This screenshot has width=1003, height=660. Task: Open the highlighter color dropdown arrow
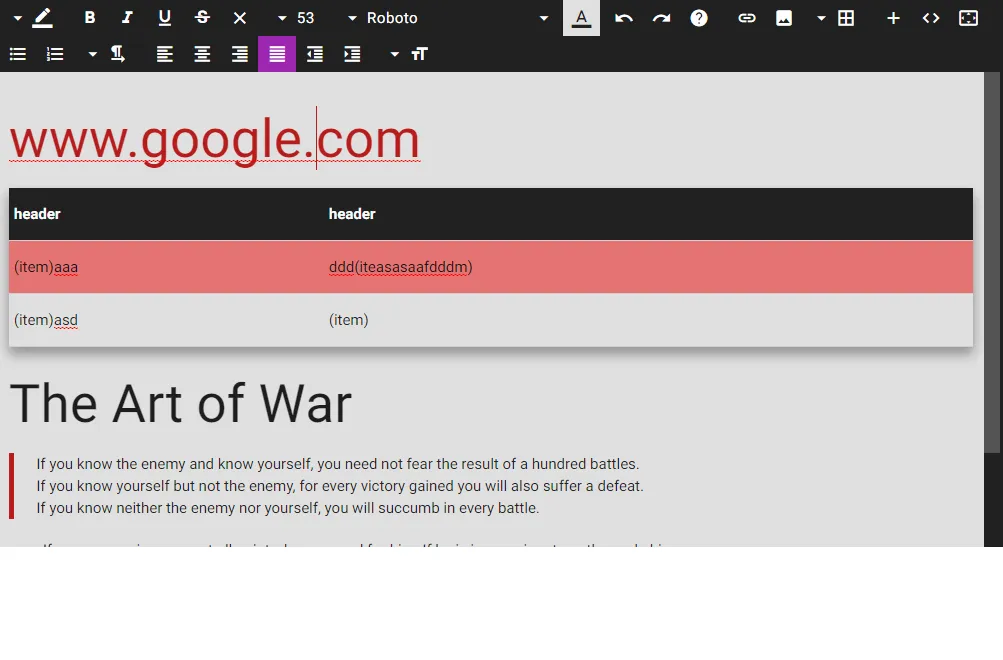[x=18, y=18]
